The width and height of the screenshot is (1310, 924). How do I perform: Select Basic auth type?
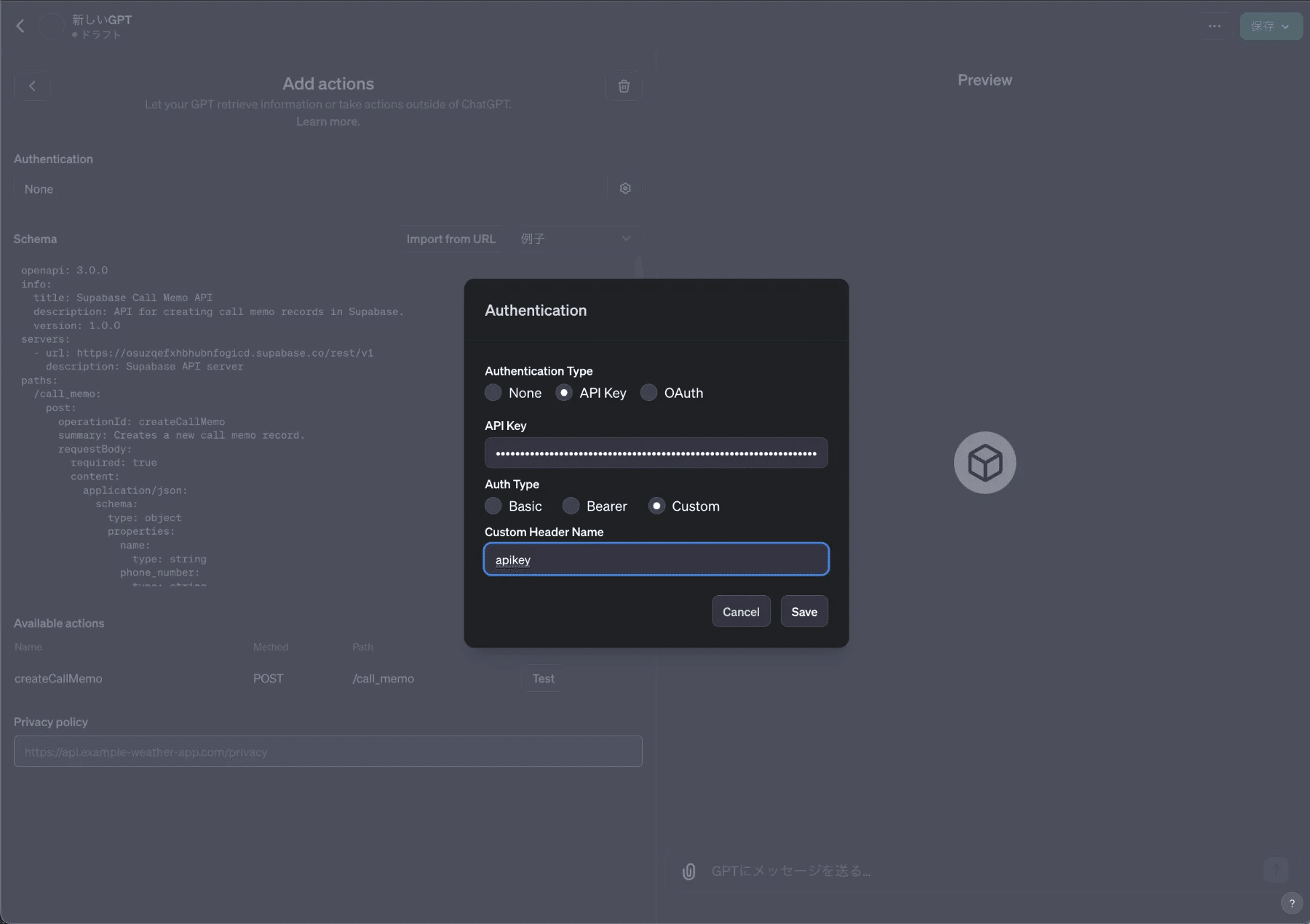click(x=493, y=506)
